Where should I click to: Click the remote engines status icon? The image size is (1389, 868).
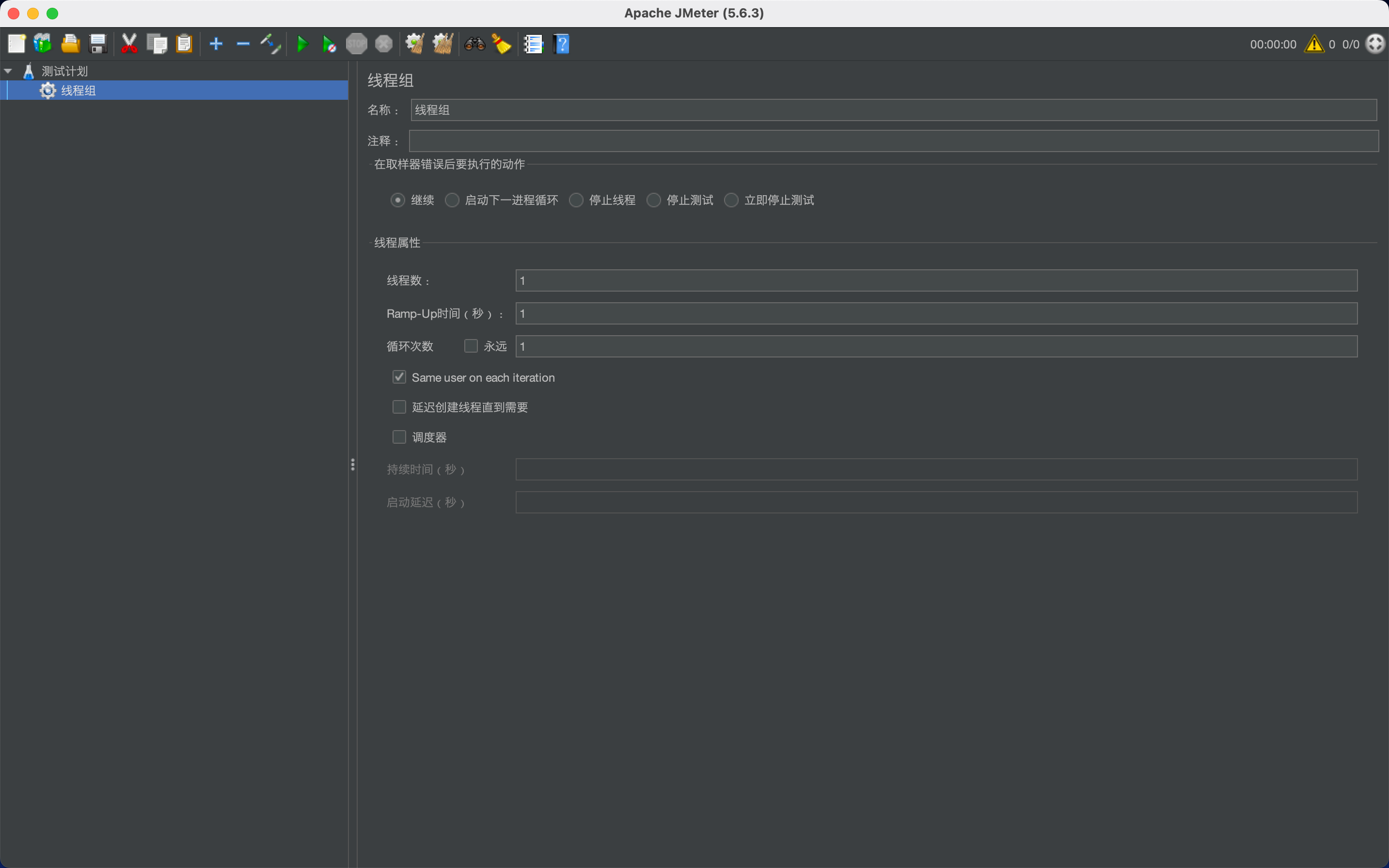(1376, 44)
